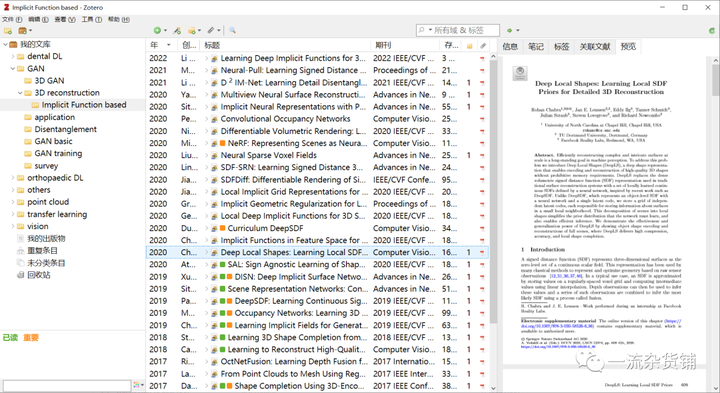Select the survey collection

[x=46, y=166]
